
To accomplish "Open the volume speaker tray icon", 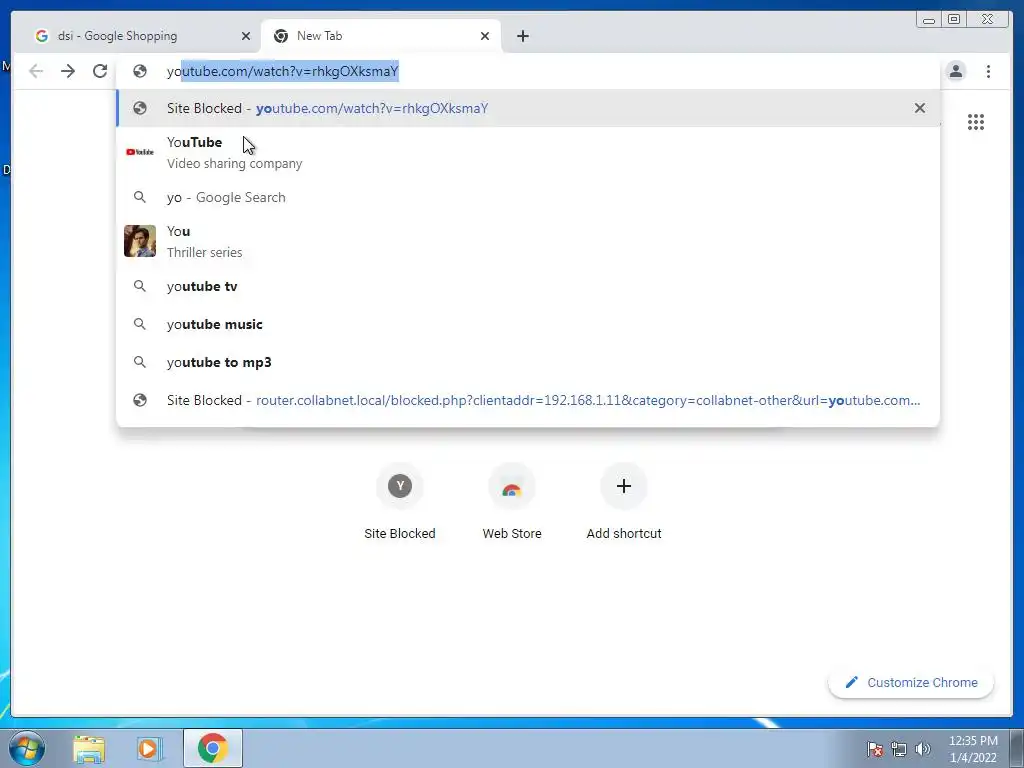I will click(x=923, y=749).
